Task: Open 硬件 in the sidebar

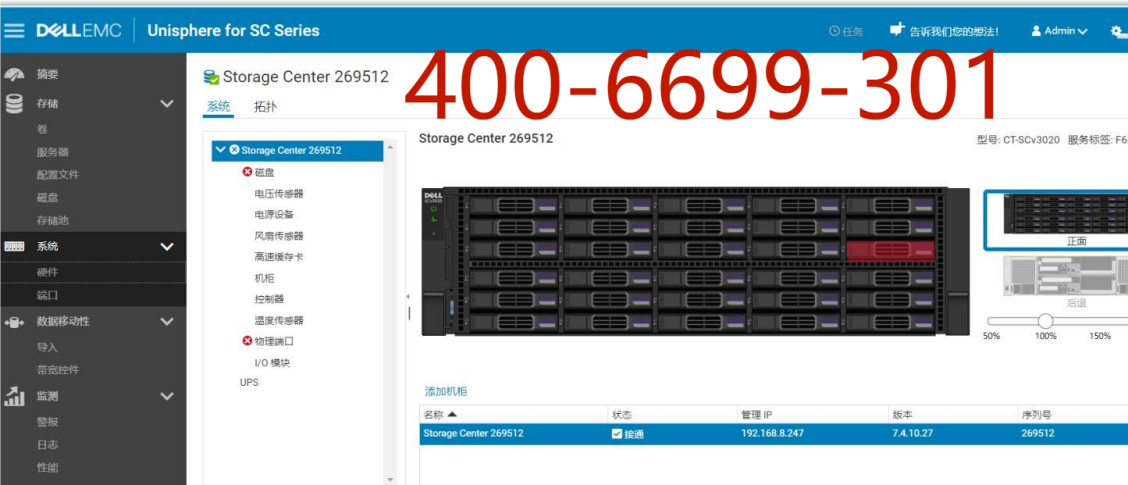Action: (47, 273)
